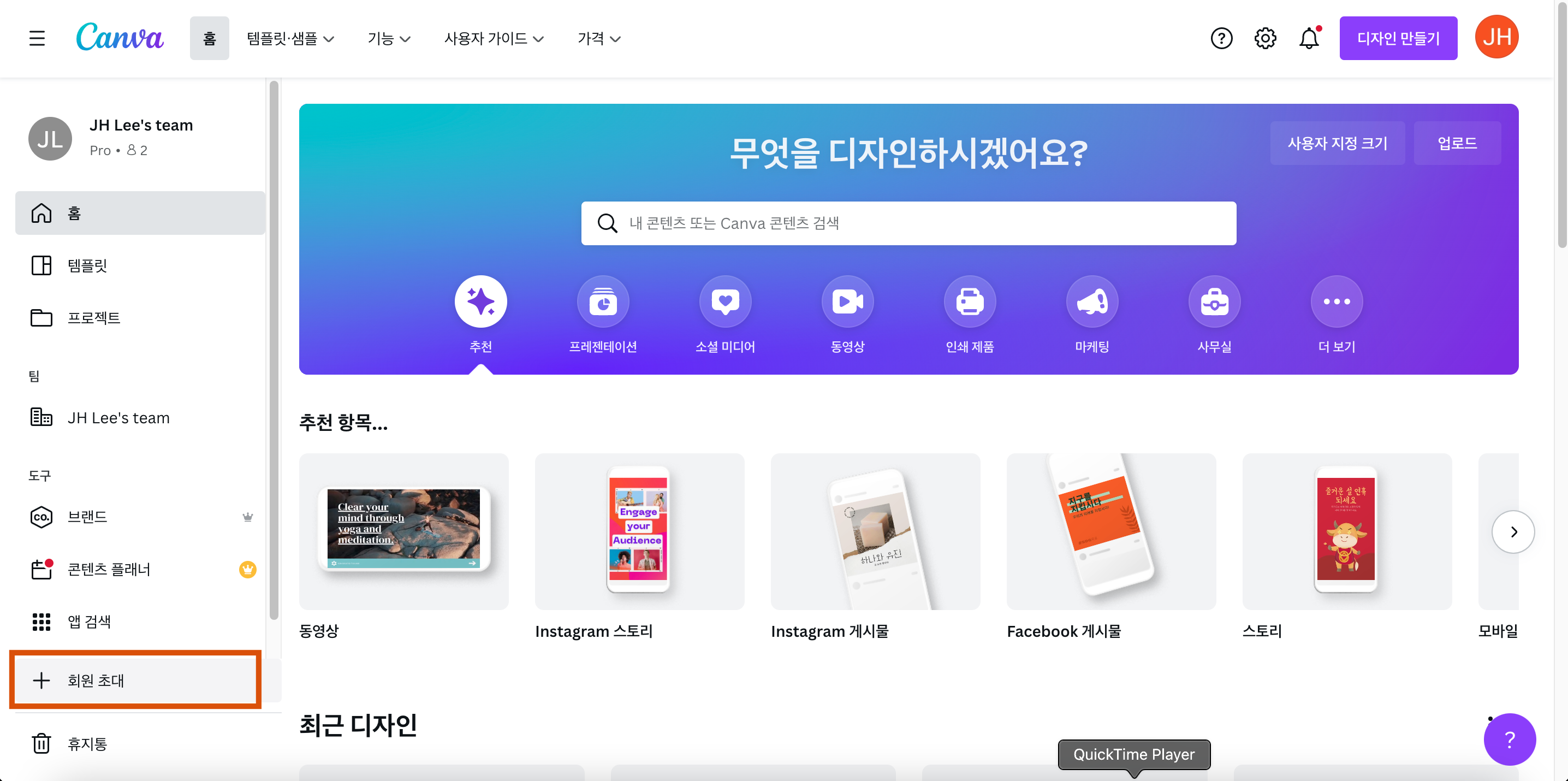
Task: Open 프로젝트 in the sidebar
Action: 94,318
